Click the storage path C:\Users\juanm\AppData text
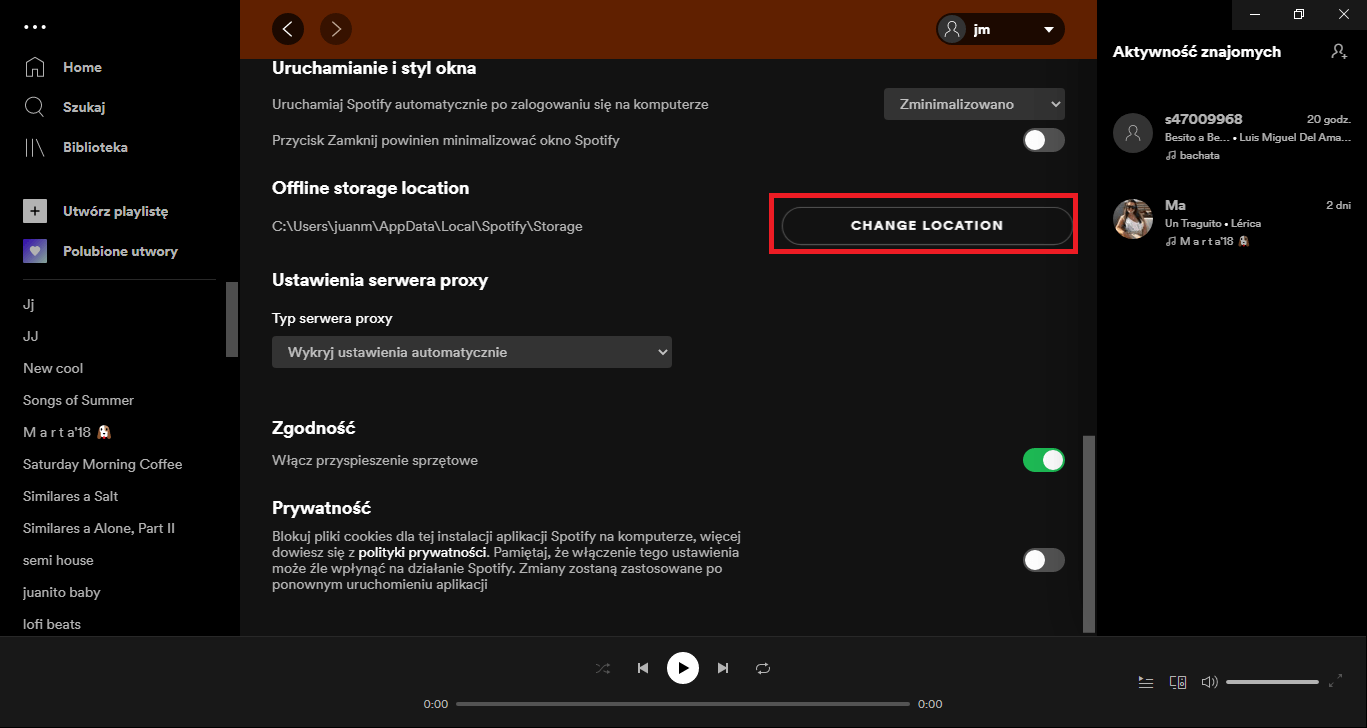This screenshot has height=728, width=1367. [x=427, y=226]
